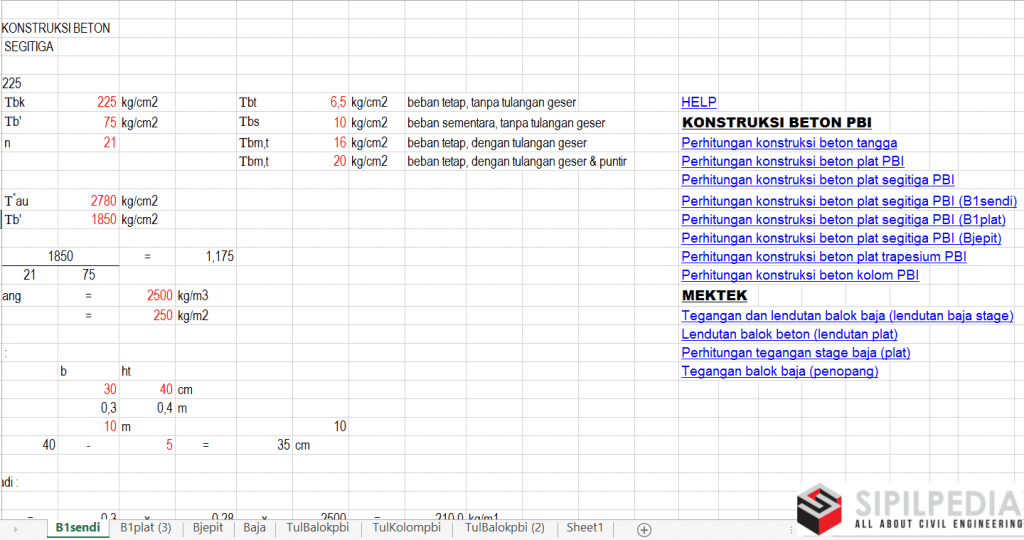The height and width of the screenshot is (540, 1024).
Task: Open plat segitiga PBI (Bjepit) link
Action: pyautogui.click(x=841, y=238)
